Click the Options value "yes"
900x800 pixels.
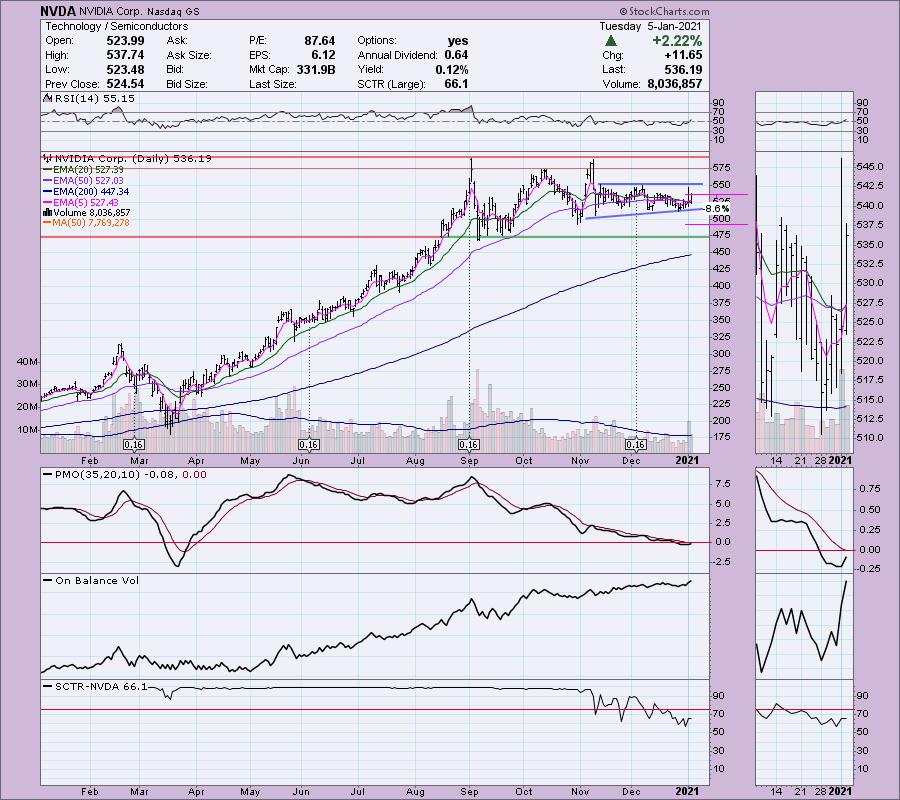(457, 41)
